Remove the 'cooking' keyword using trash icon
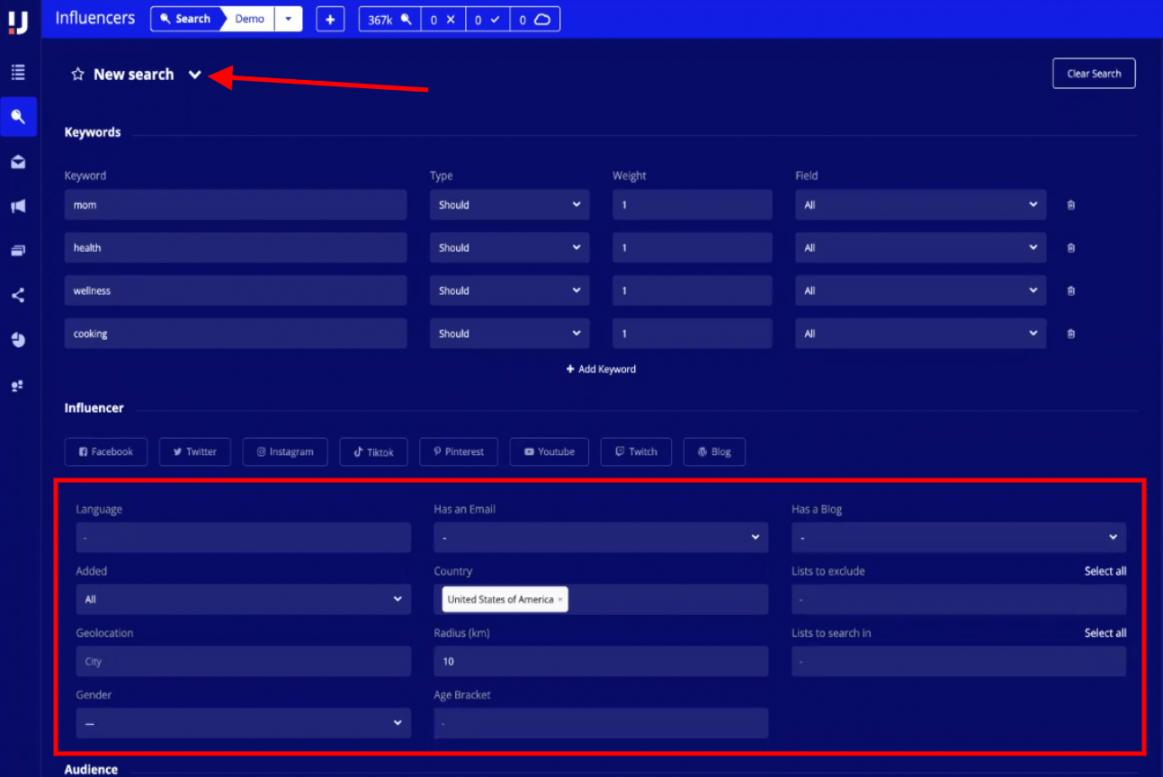1163x777 pixels. [x=1071, y=334]
